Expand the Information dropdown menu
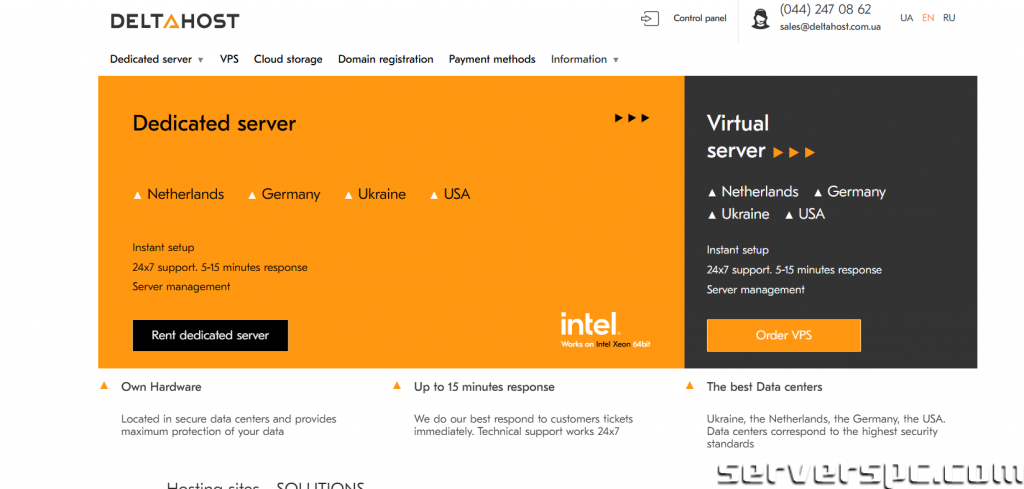Viewport: 1024px width, 489px height. (584, 59)
